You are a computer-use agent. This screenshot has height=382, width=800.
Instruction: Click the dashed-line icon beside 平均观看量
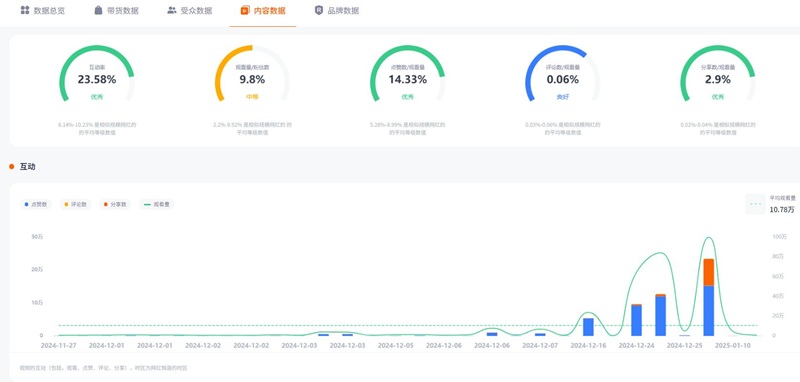(x=755, y=204)
